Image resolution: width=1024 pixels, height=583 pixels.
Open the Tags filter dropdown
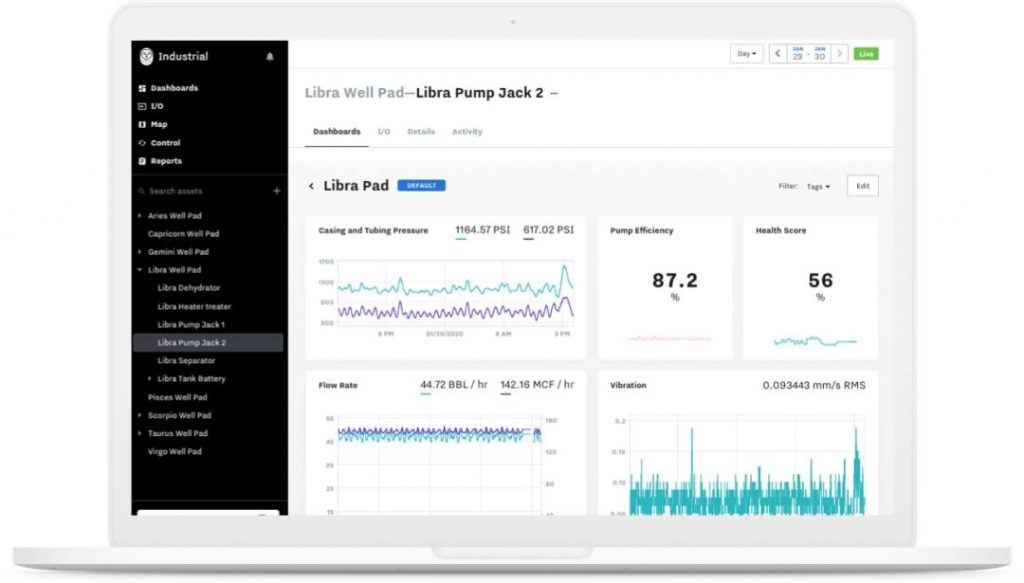[817, 186]
